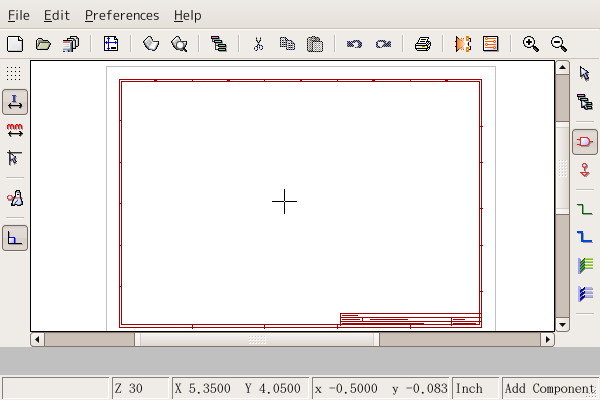Select the Place wire tool
The image size is (600, 400).
click(585, 209)
